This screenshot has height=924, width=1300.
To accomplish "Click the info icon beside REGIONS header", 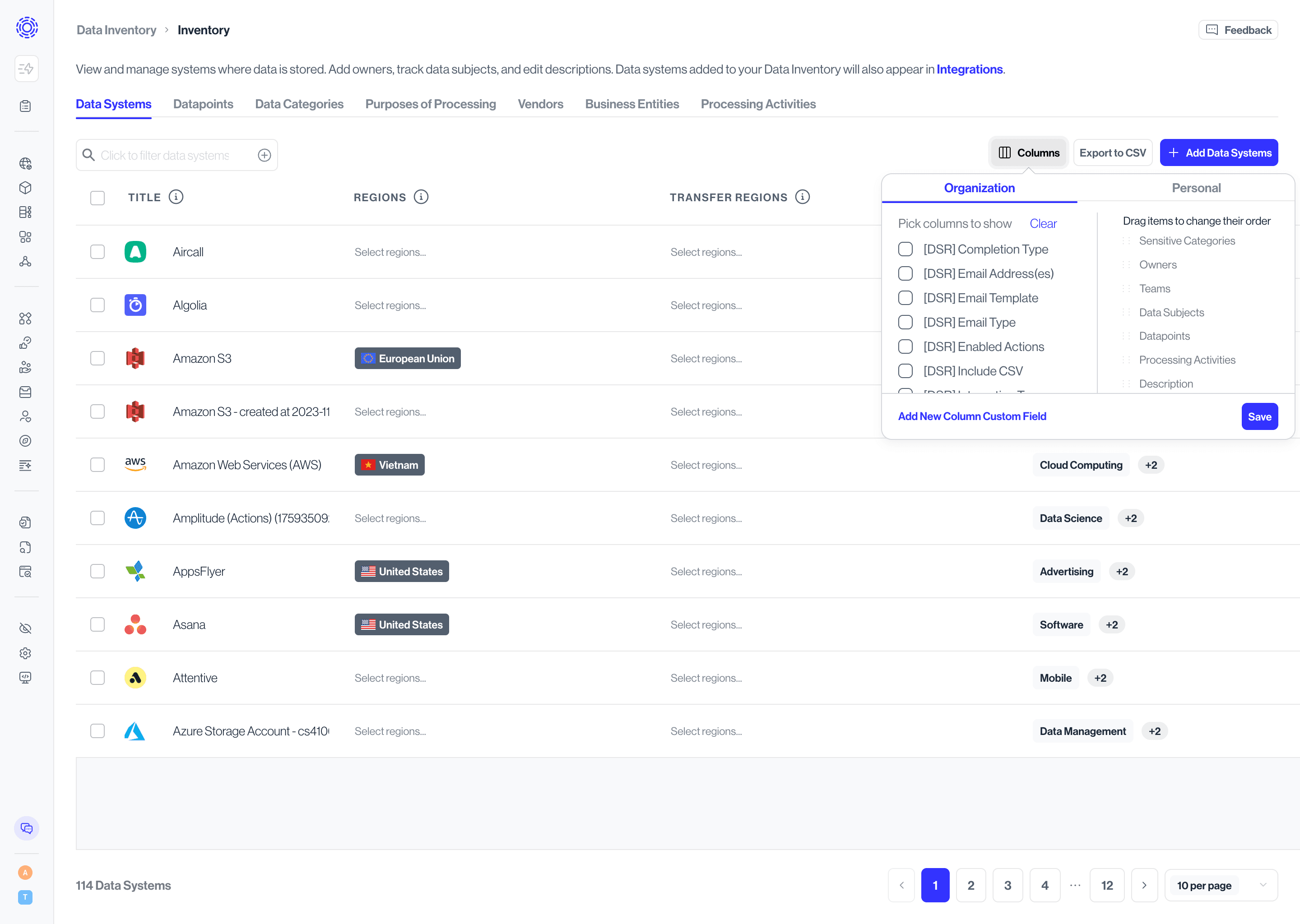I will 421,197.
